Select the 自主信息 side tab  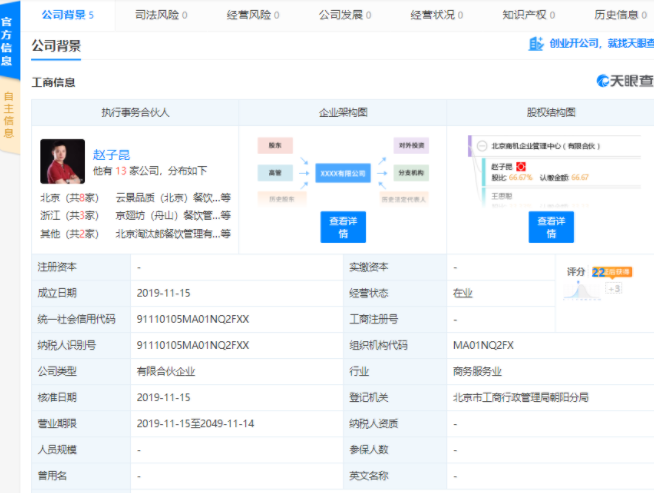(9, 115)
